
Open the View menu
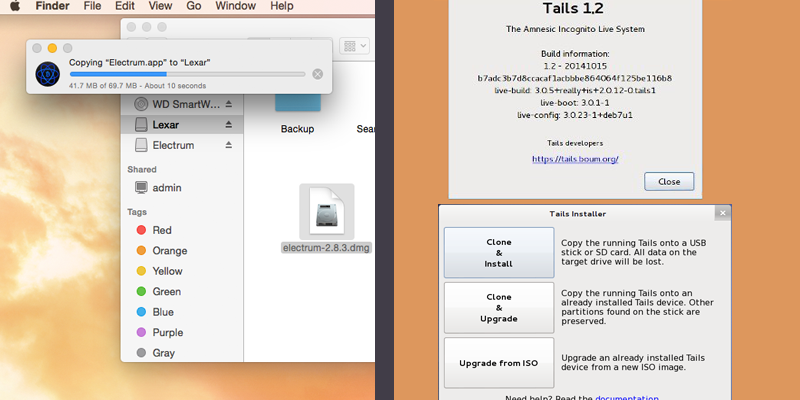tap(160, 6)
